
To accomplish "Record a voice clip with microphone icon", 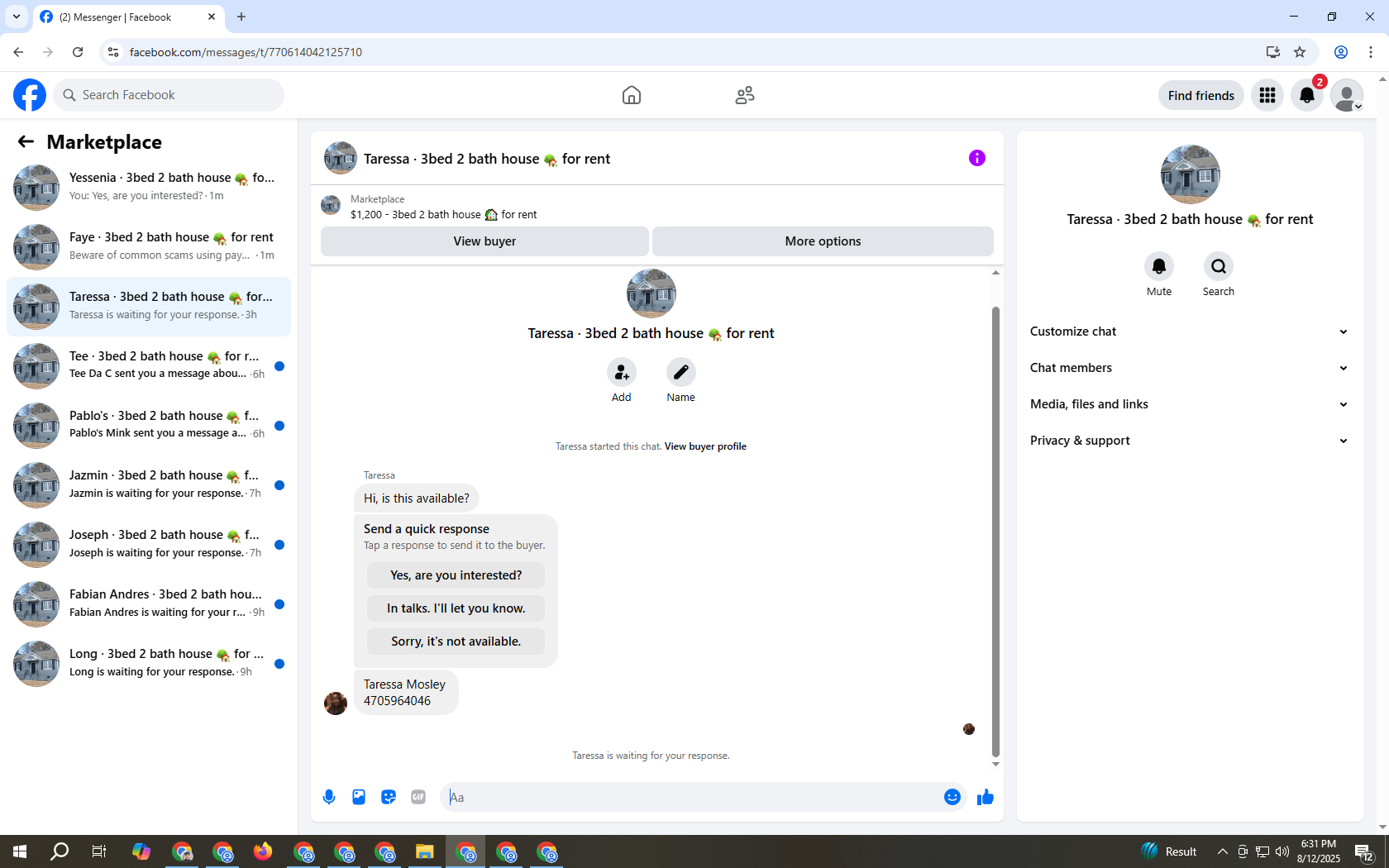I will click(329, 797).
